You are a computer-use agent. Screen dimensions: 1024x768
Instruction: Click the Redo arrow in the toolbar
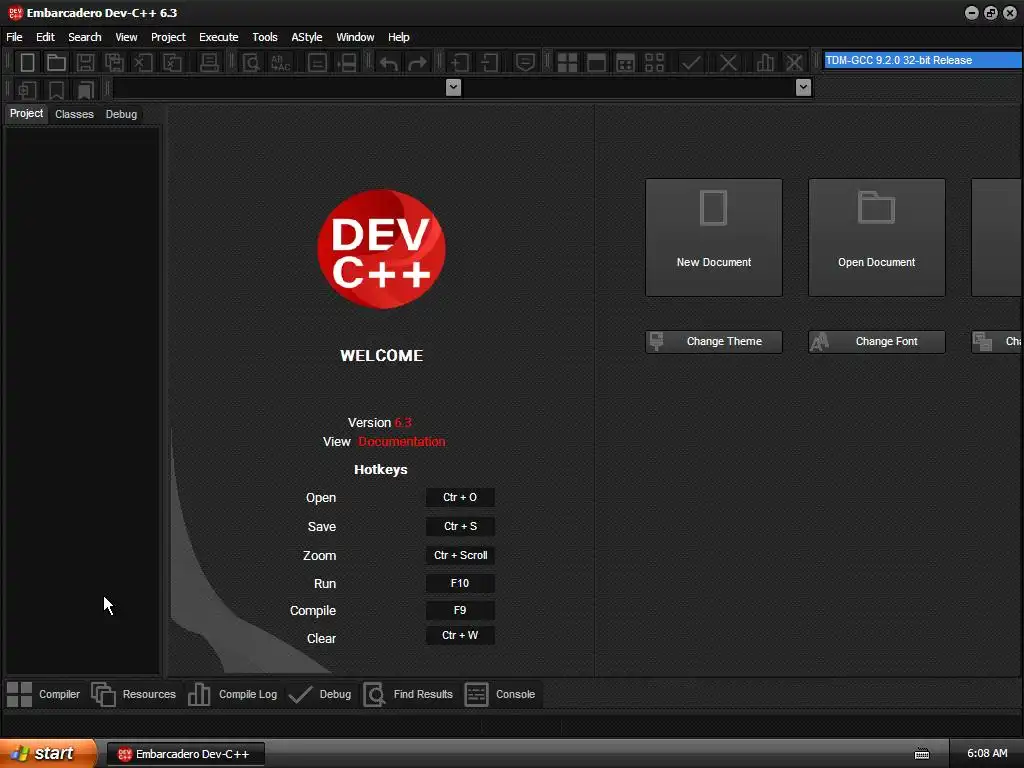(x=417, y=63)
